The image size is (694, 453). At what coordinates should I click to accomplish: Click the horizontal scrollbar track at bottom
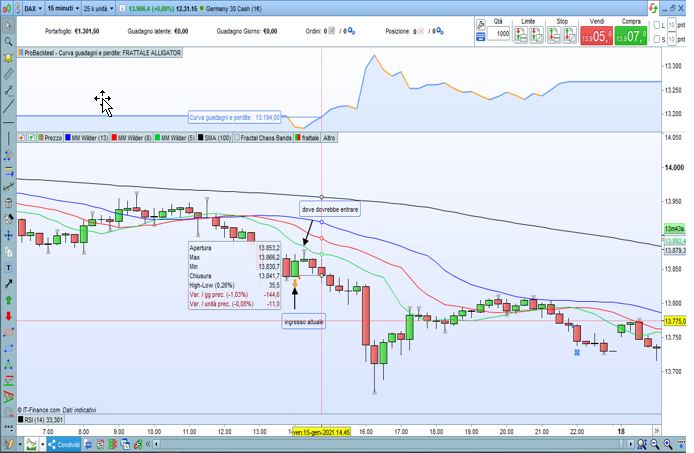pos(389,444)
